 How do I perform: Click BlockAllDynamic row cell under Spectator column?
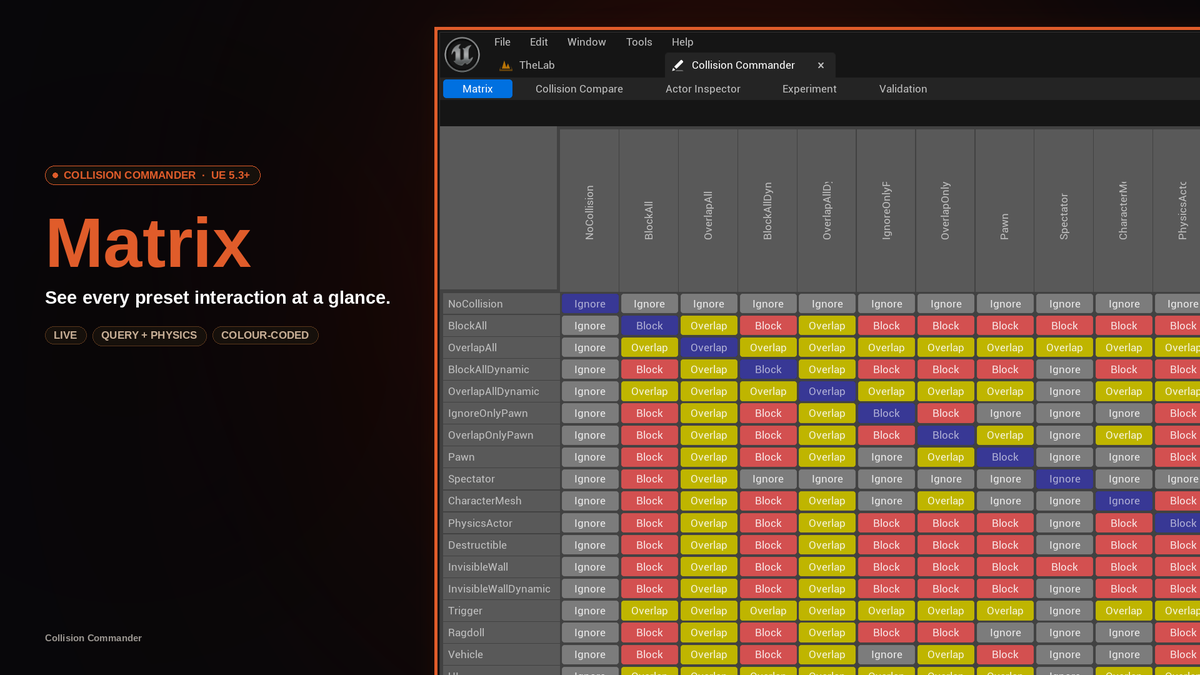(x=1064, y=370)
